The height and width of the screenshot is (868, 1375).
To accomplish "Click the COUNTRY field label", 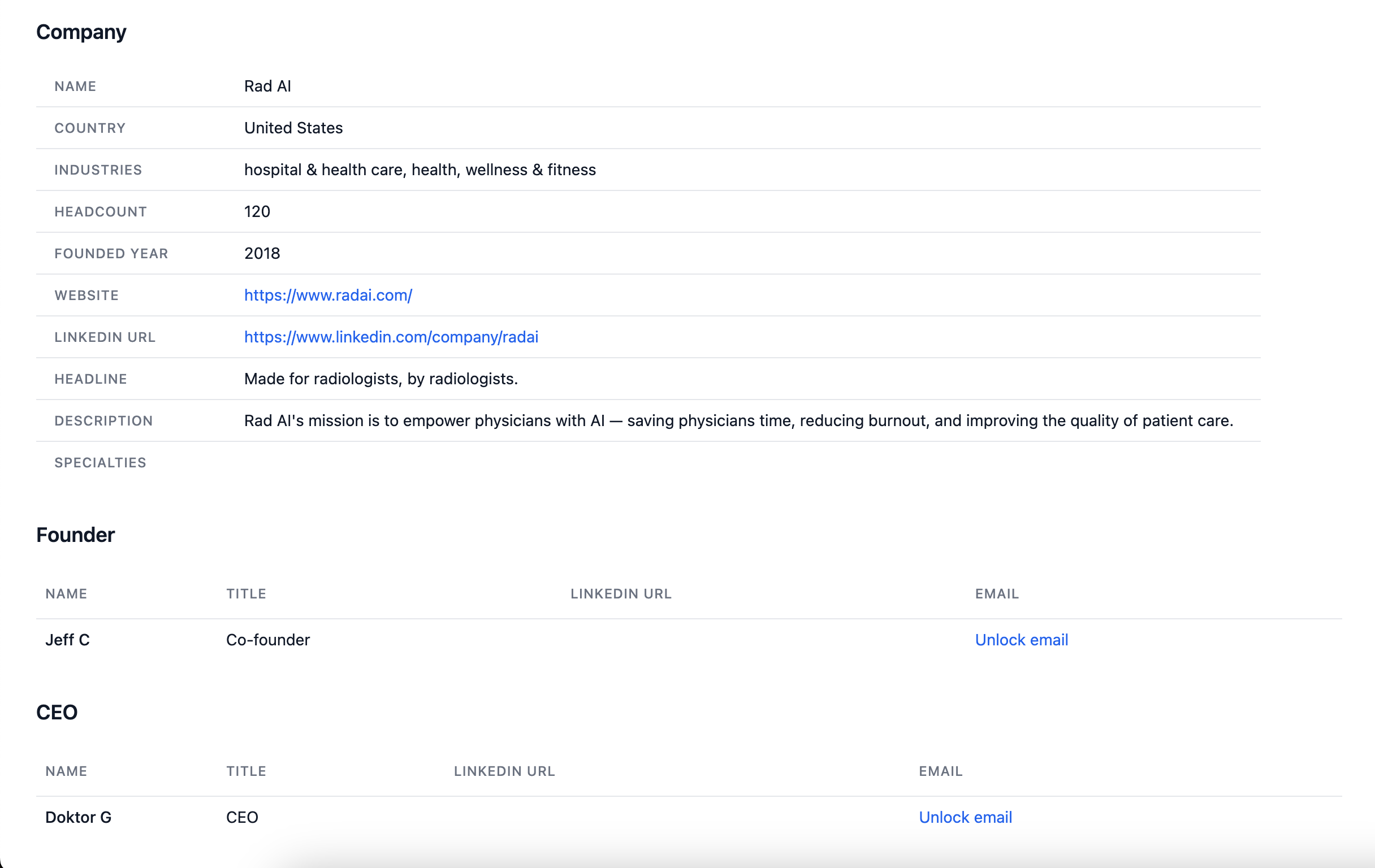I will coord(90,128).
